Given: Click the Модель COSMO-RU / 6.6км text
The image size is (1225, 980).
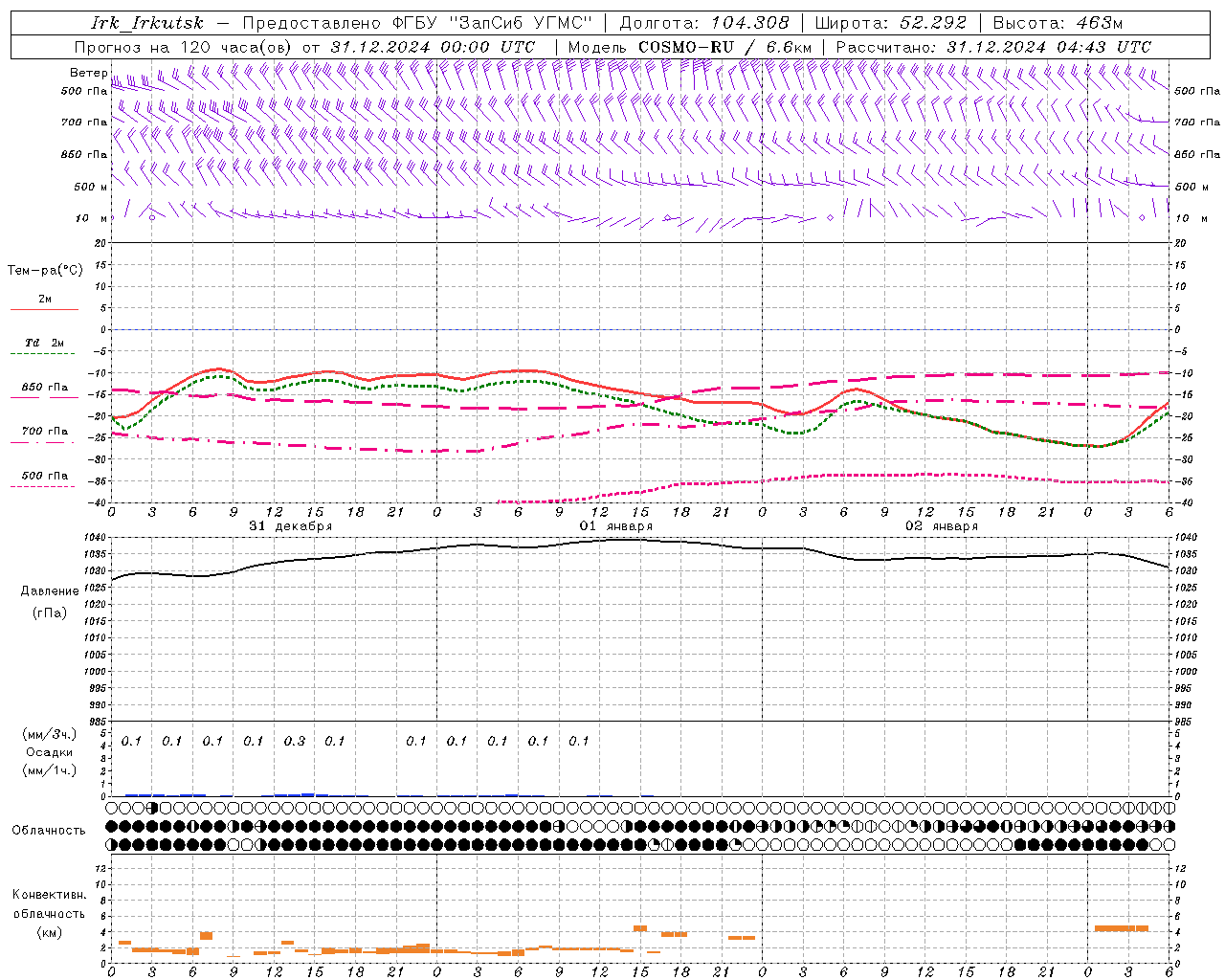Looking at the screenshot, I should [x=689, y=47].
